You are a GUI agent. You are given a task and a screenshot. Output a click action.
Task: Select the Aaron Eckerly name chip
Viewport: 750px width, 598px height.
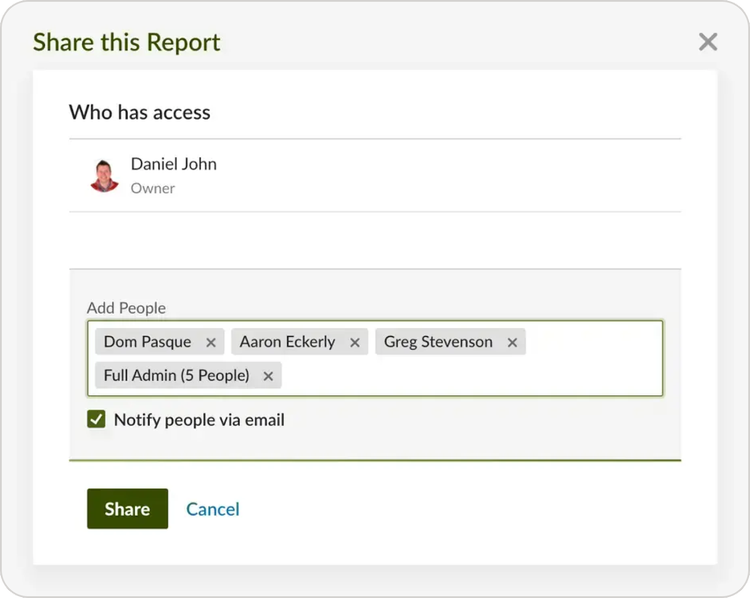tap(287, 342)
